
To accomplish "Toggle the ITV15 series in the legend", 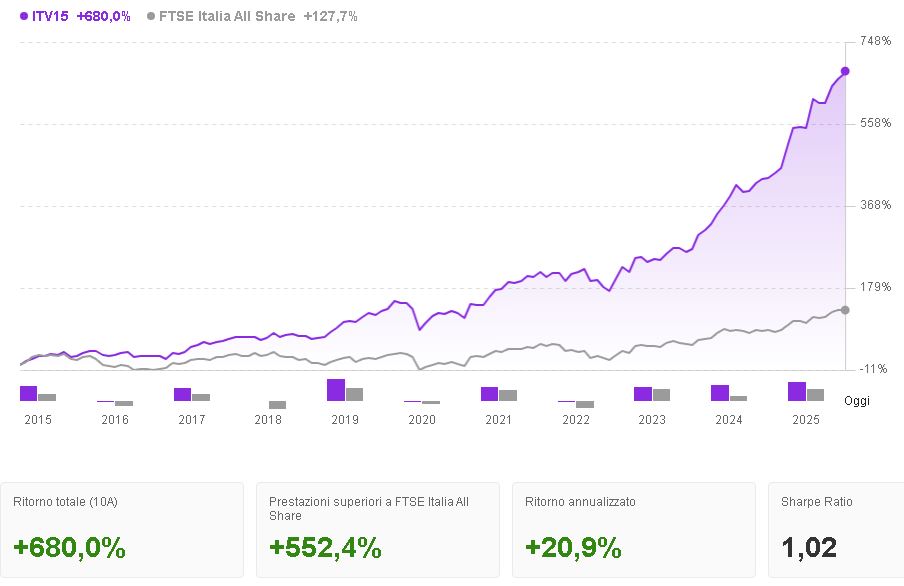I will 50,16.
